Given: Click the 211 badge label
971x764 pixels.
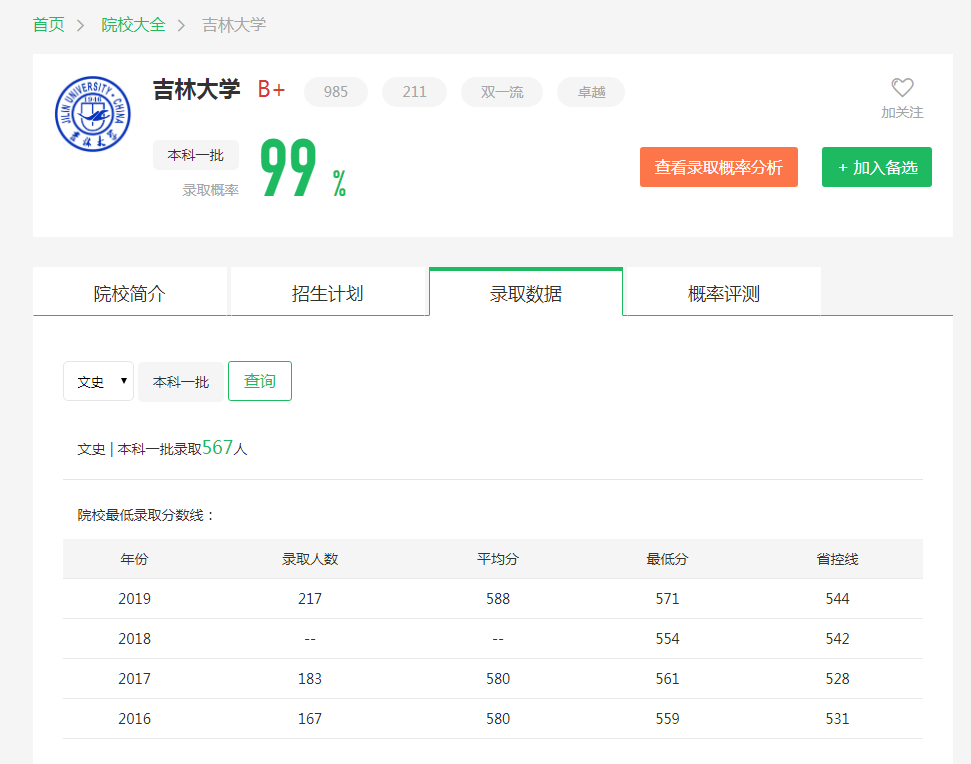Looking at the screenshot, I should (x=413, y=91).
